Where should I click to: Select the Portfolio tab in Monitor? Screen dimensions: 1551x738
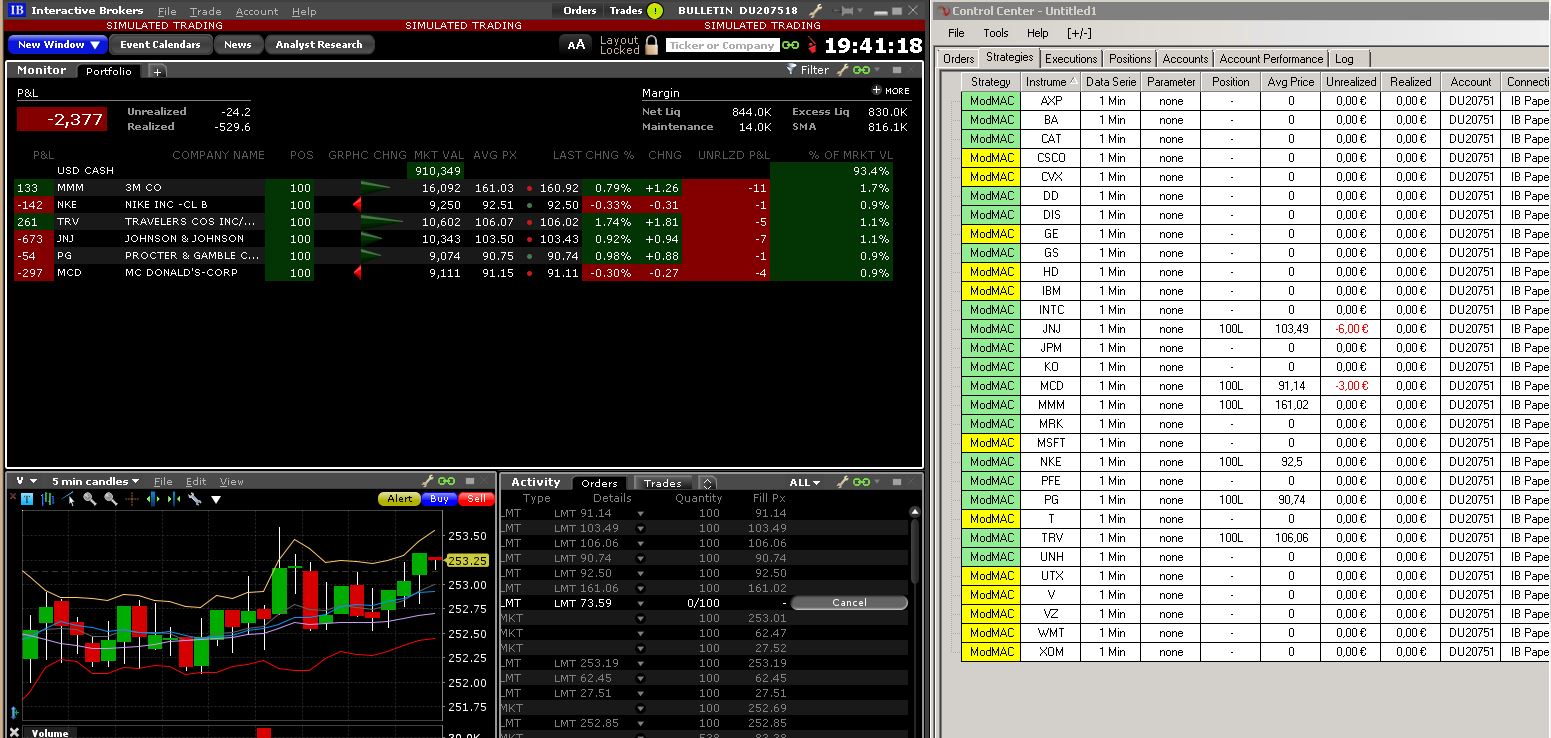[109, 71]
